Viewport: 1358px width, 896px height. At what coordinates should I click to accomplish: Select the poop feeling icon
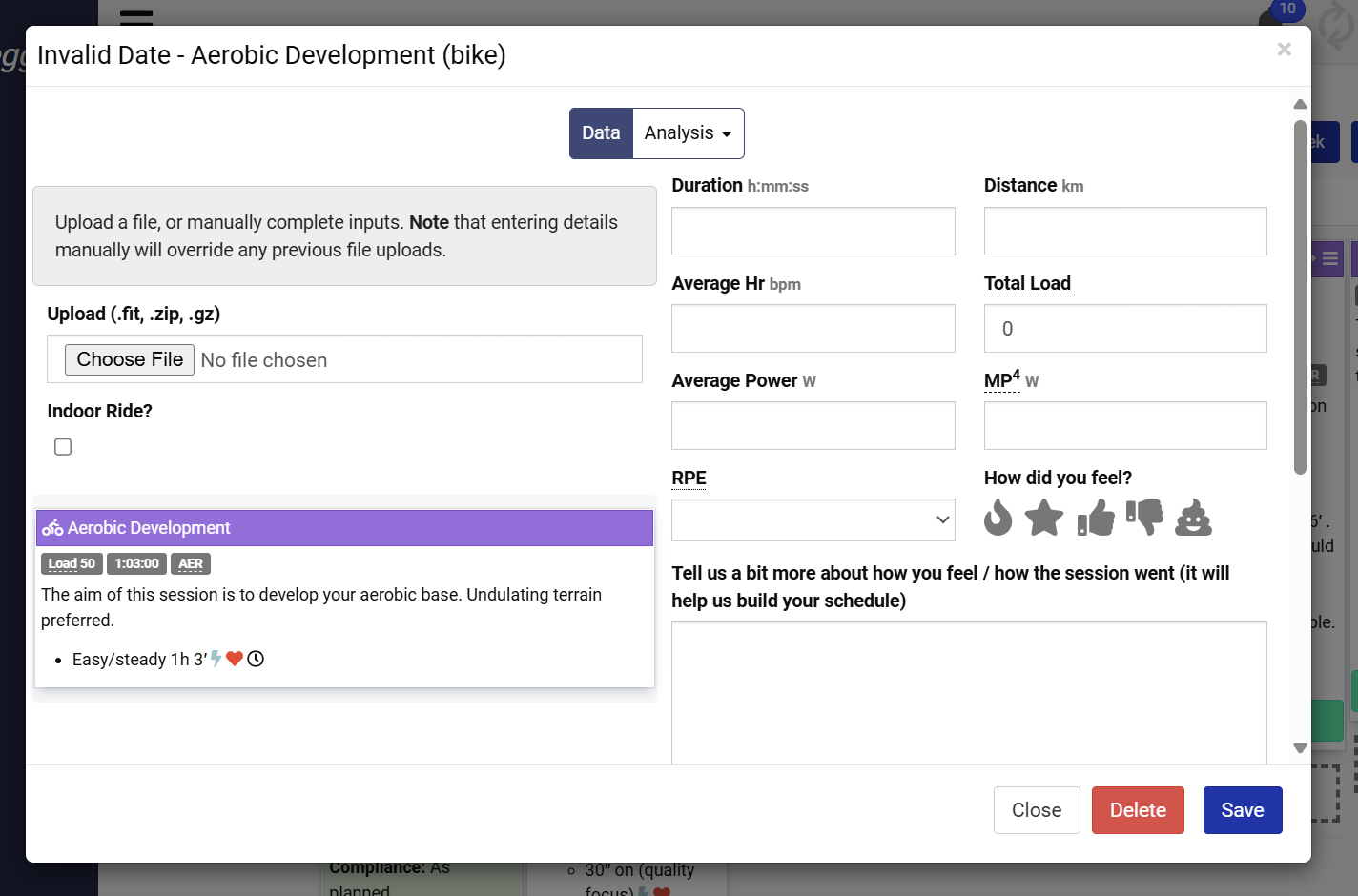(x=1193, y=518)
